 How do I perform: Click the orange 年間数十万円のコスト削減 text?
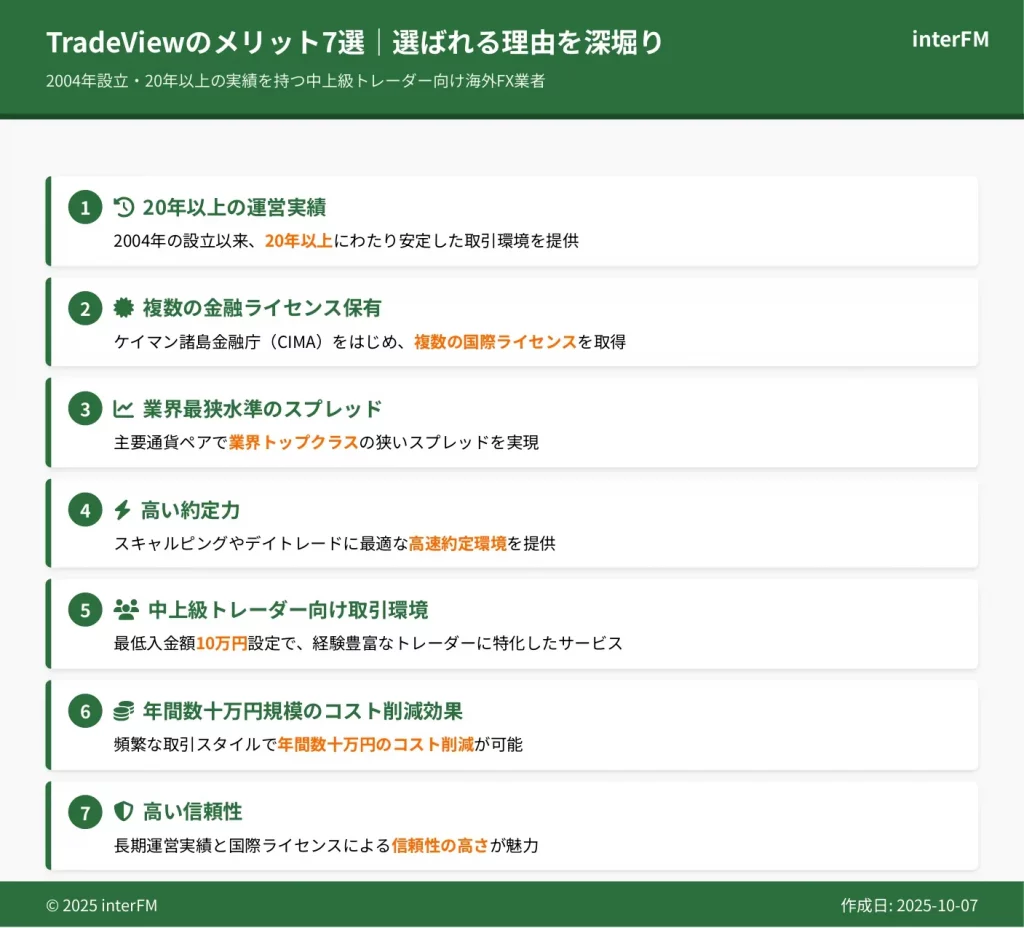[375, 744]
